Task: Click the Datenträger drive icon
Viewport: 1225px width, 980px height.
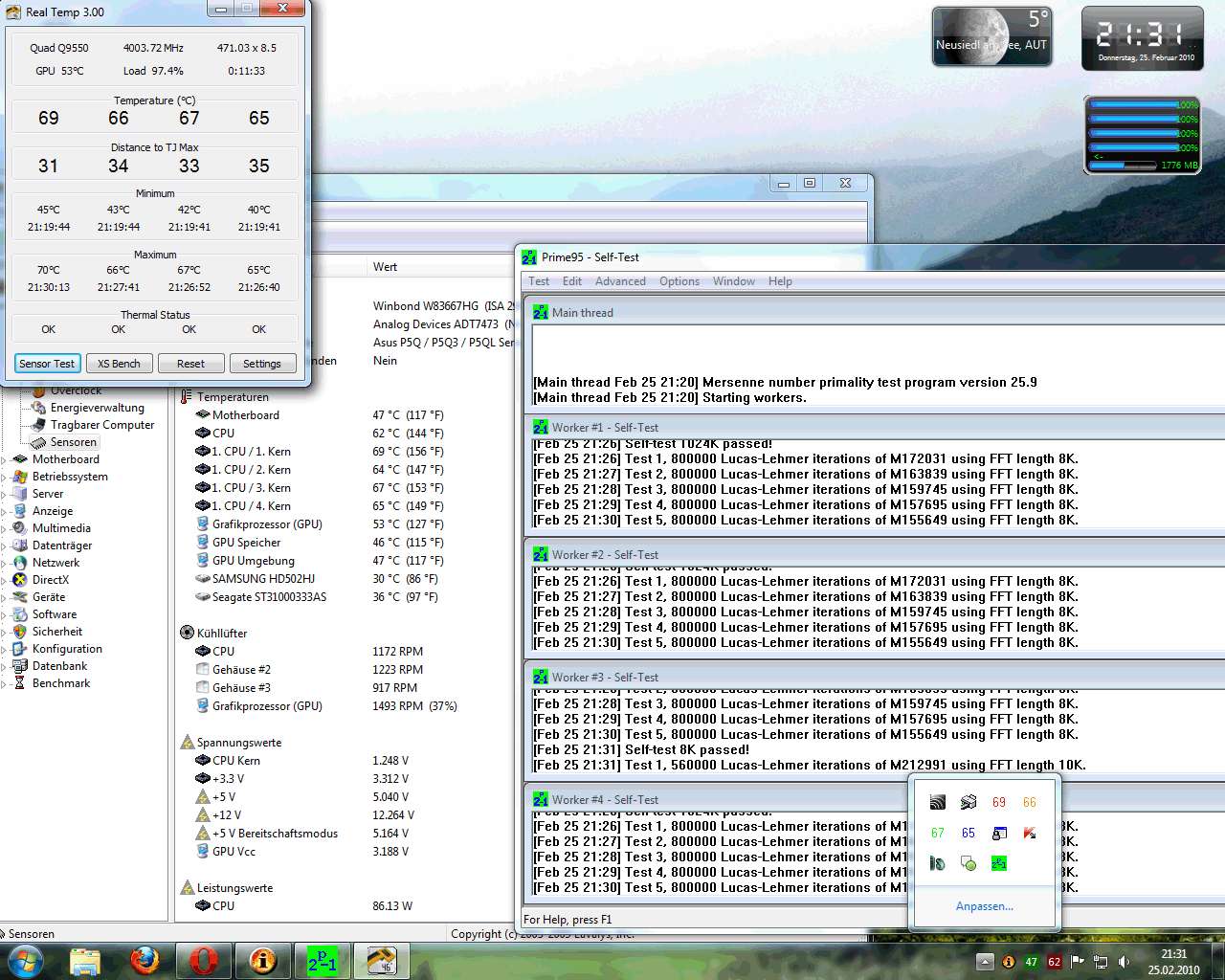Action: (20, 546)
